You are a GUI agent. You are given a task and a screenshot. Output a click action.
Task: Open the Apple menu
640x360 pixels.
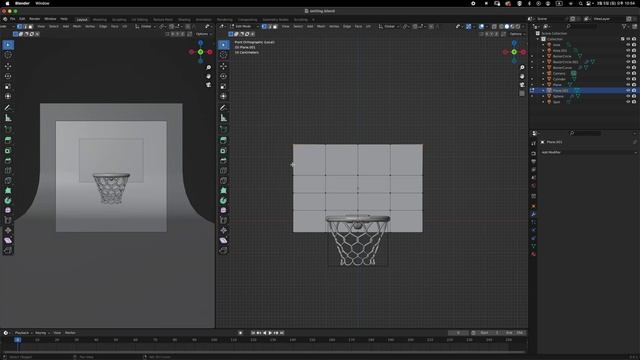coord(7,3)
